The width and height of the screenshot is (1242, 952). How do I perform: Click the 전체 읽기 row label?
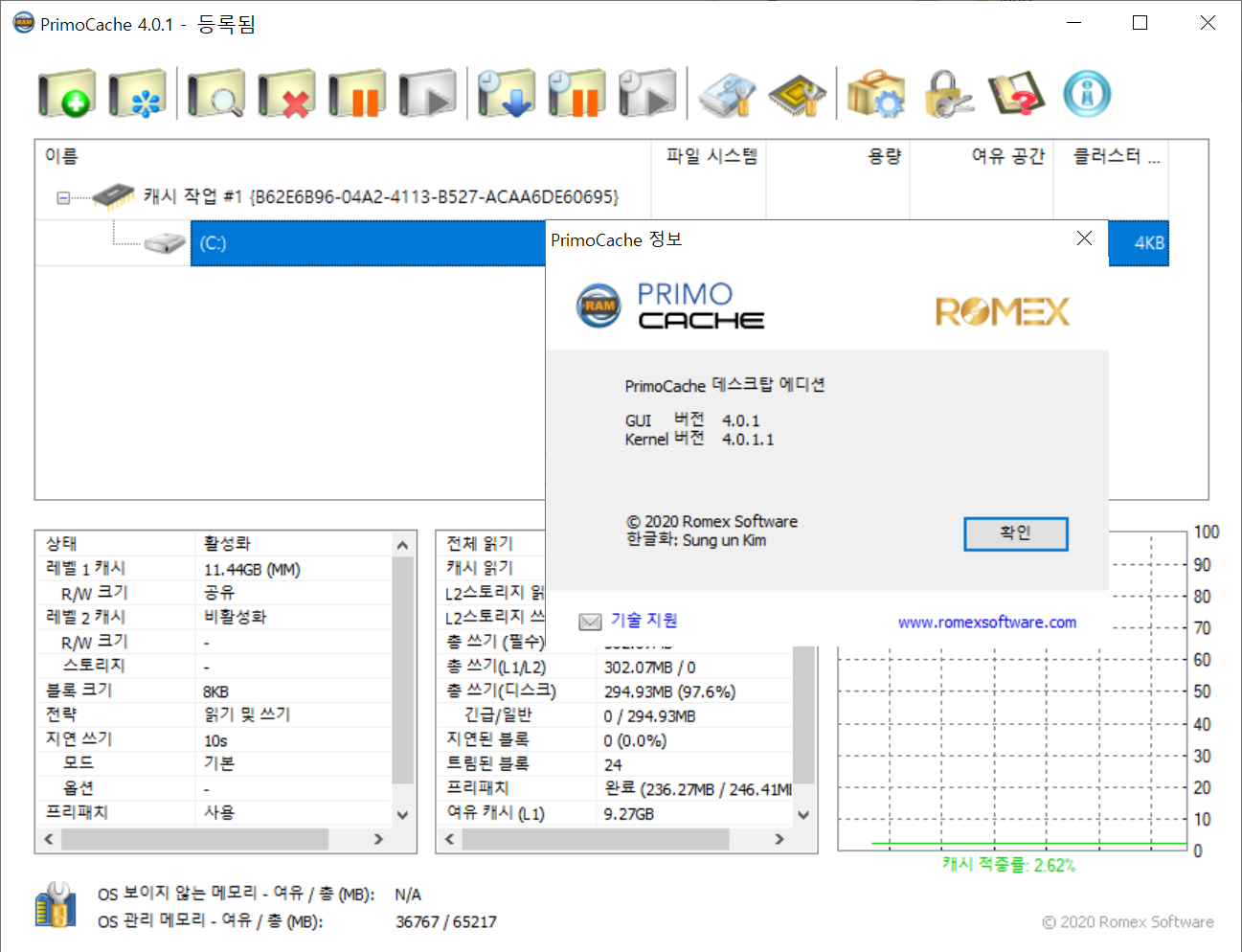pyautogui.click(x=480, y=544)
